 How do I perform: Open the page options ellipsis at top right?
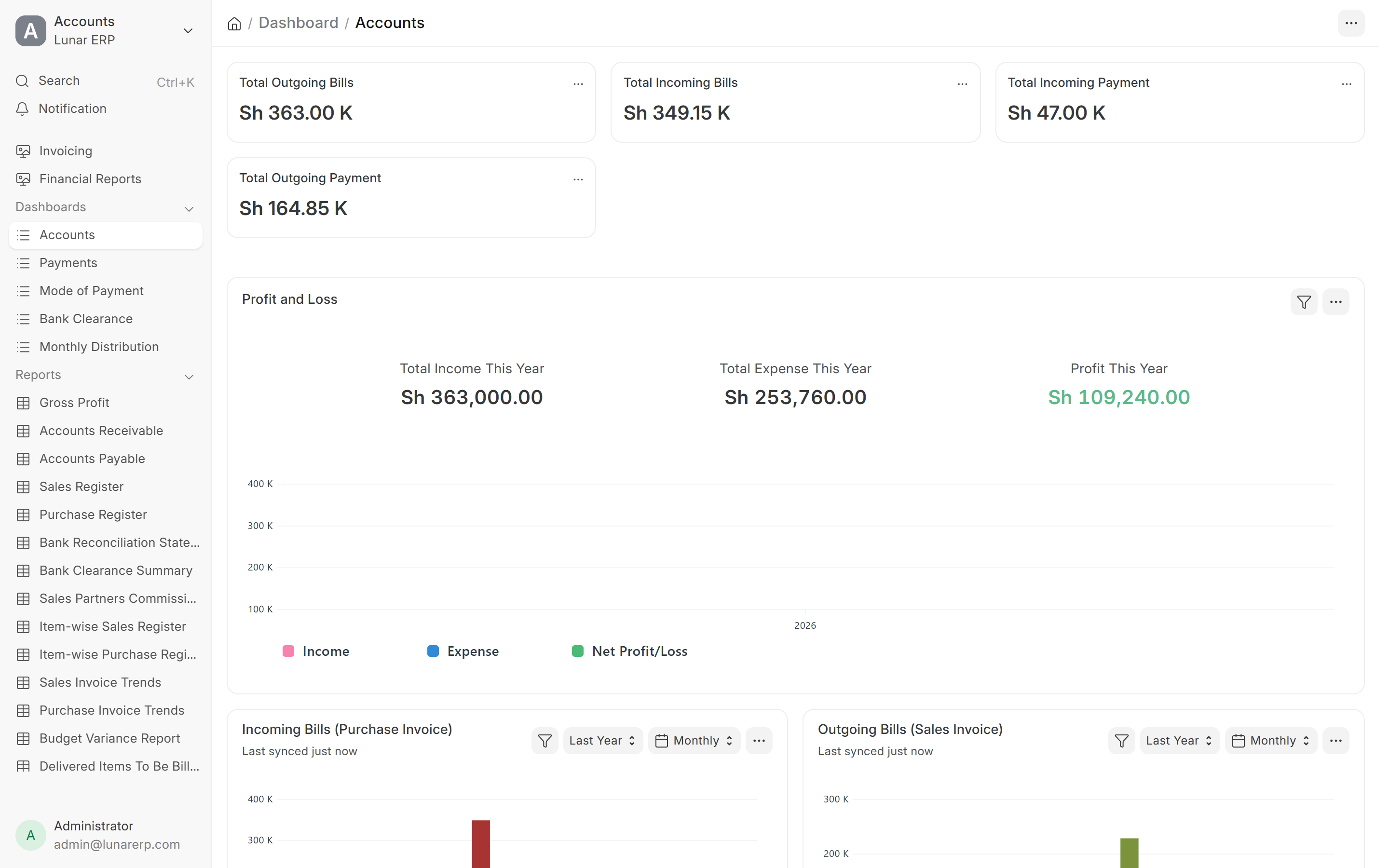[1350, 23]
